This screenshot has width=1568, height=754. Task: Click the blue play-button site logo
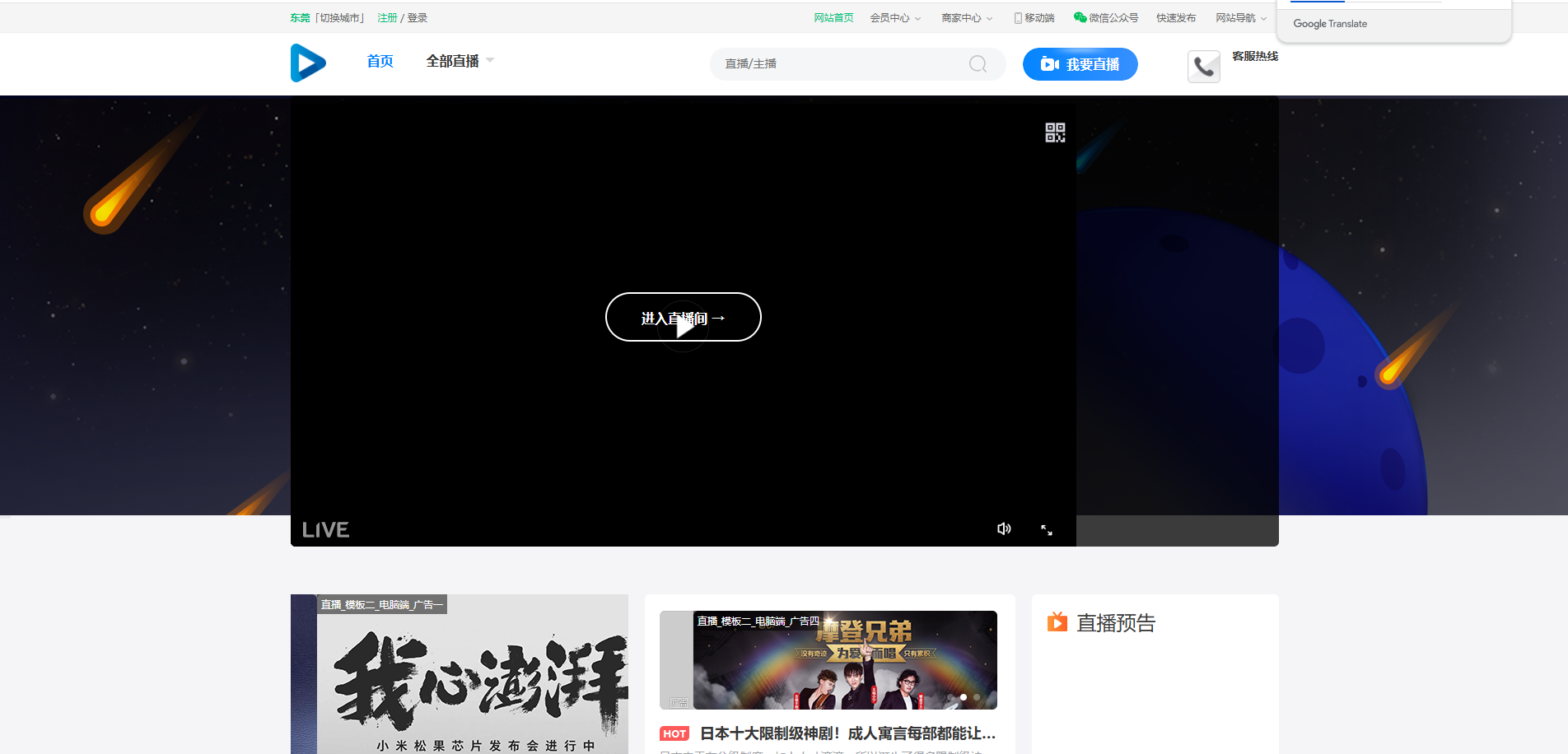point(307,63)
